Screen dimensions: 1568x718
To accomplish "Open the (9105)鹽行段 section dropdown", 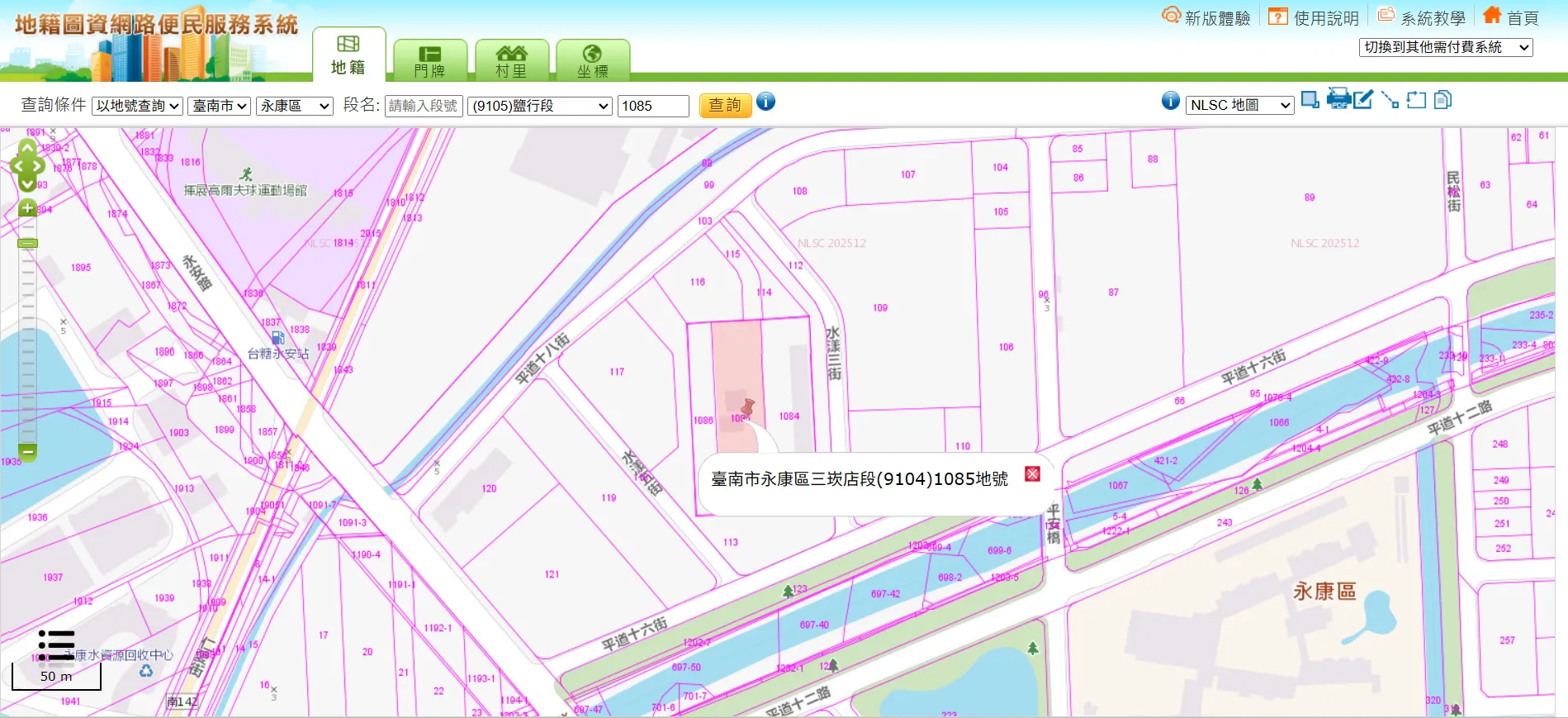I will pos(540,106).
